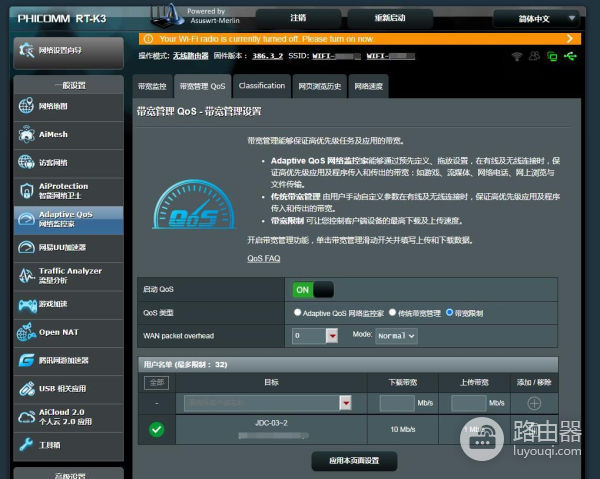Open the network setup wizard icon

pyautogui.click(x=26, y=50)
